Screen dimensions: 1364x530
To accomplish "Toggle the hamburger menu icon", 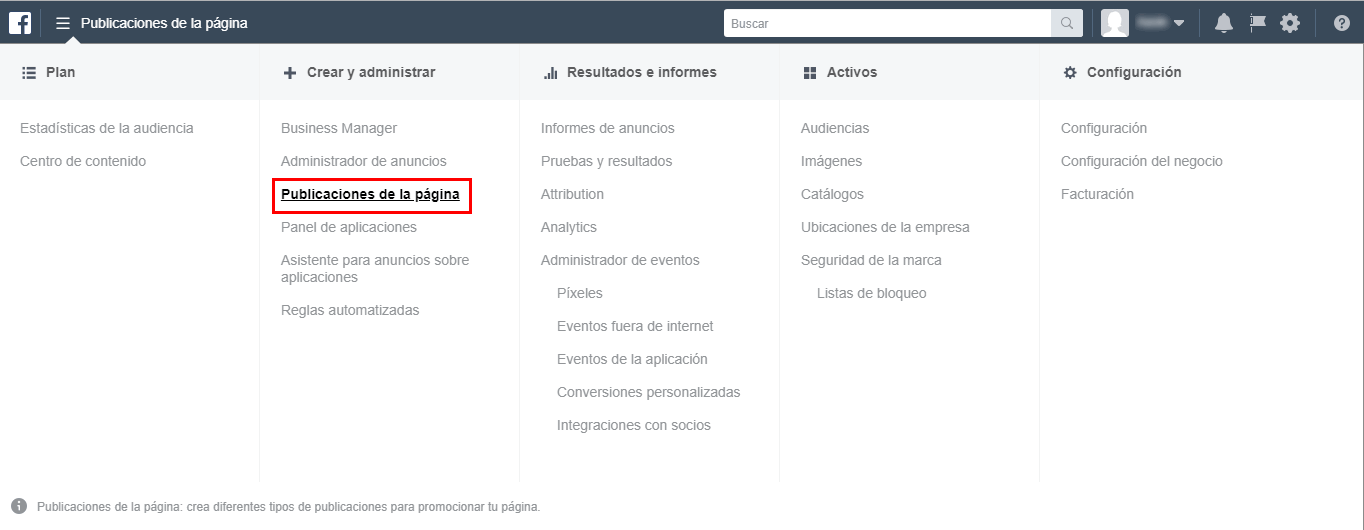I will tap(63, 23).
